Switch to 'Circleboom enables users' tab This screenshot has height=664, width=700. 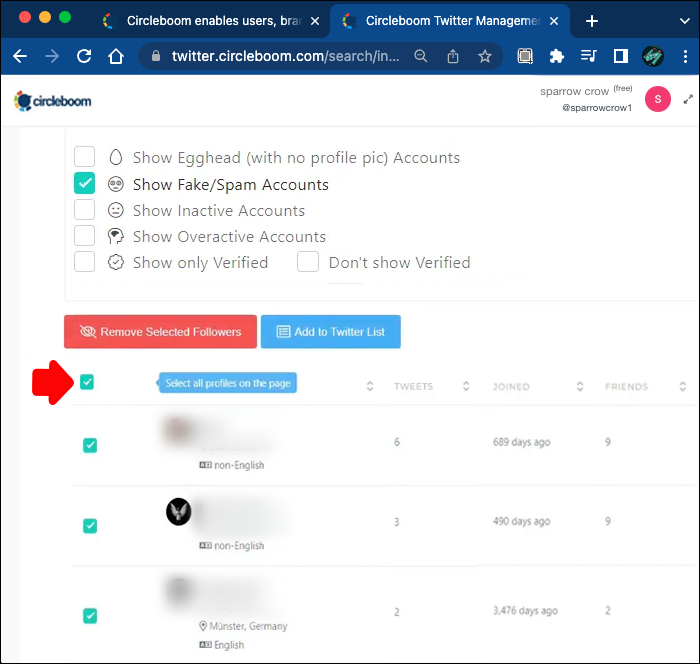point(213,21)
